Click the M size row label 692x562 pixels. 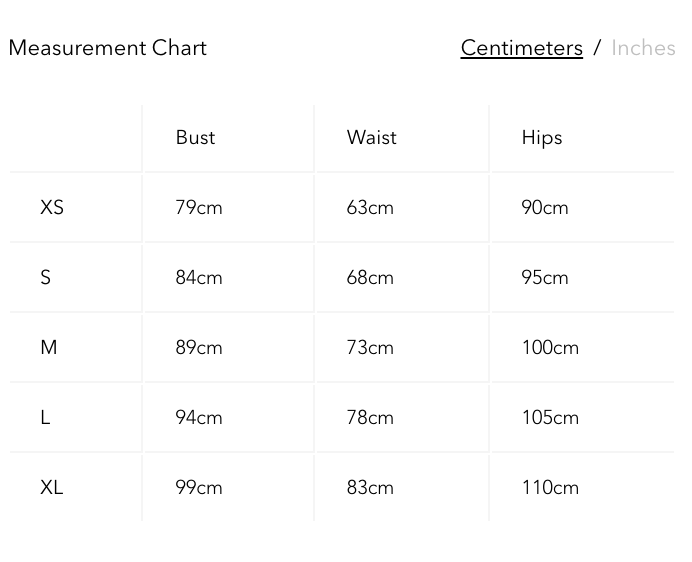(x=49, y=348)
